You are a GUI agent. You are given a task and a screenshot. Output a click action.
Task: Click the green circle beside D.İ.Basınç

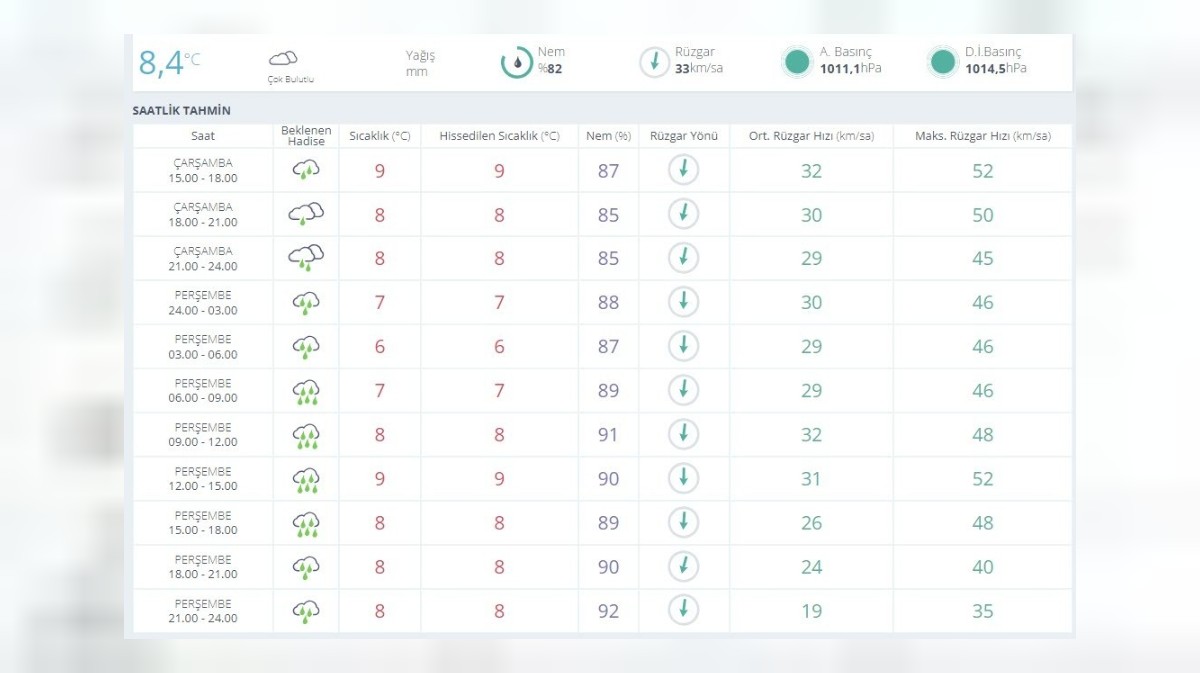[942, 62]
